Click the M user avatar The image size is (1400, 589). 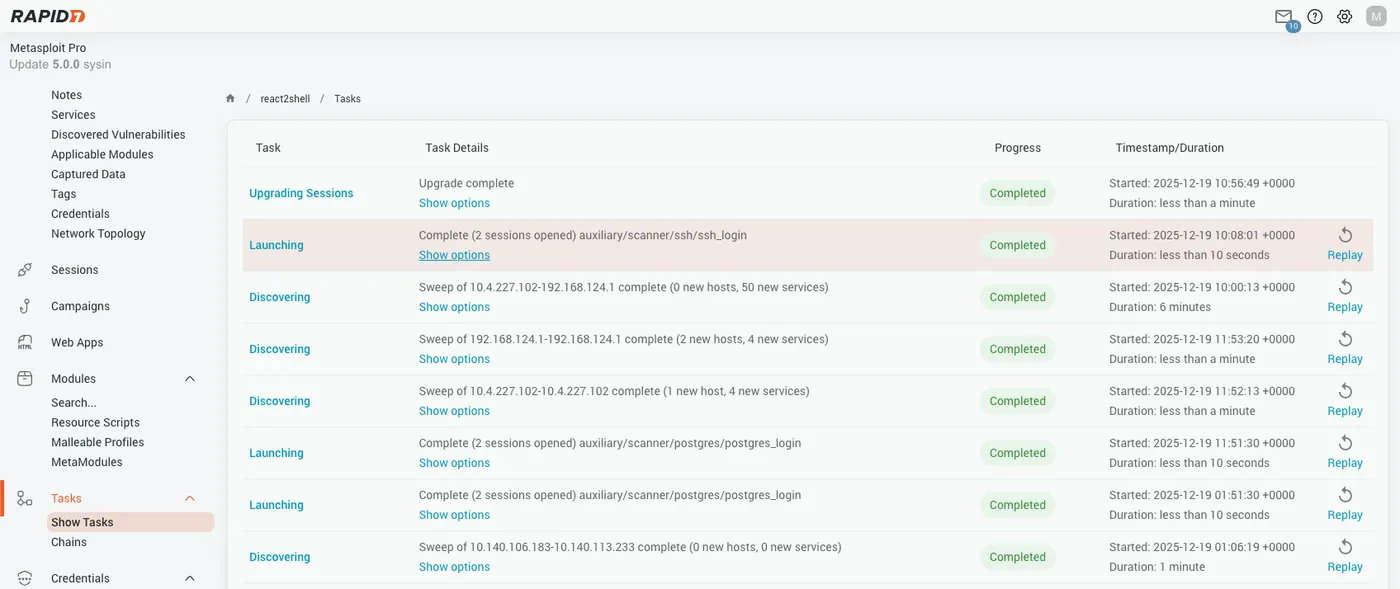tap(1375, 16)
